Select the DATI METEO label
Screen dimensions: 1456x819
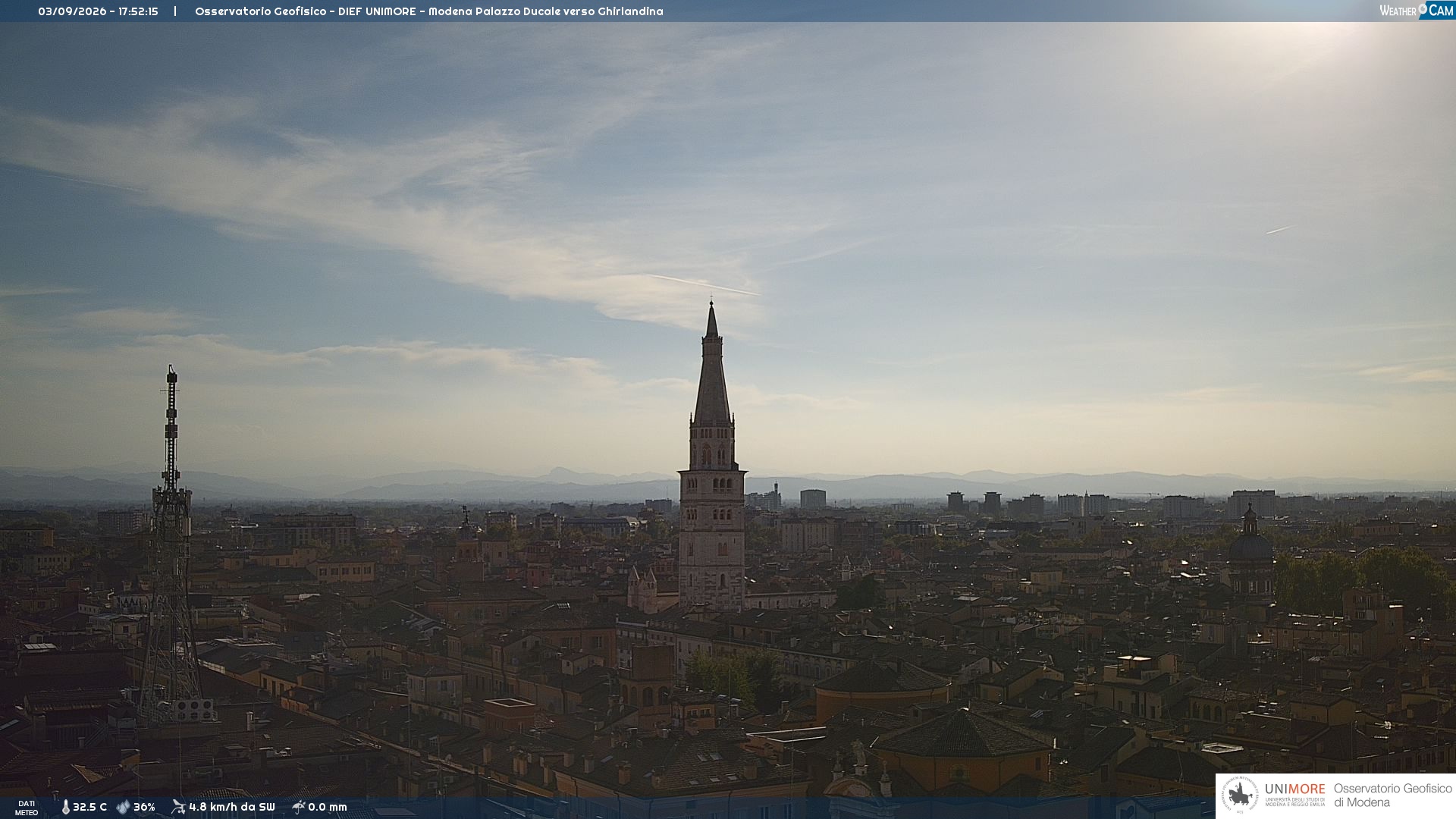27,808
